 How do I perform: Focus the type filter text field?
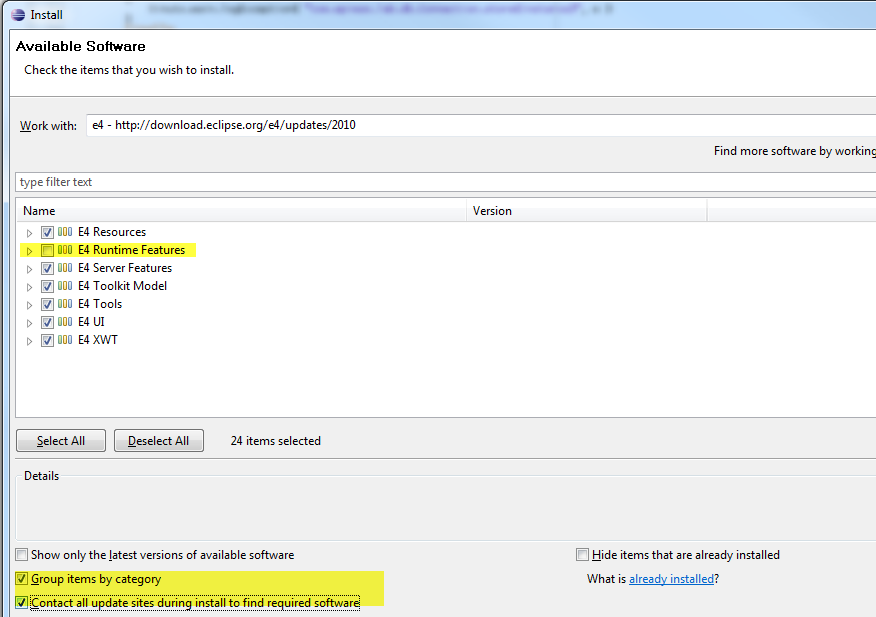tap(446, 182)
